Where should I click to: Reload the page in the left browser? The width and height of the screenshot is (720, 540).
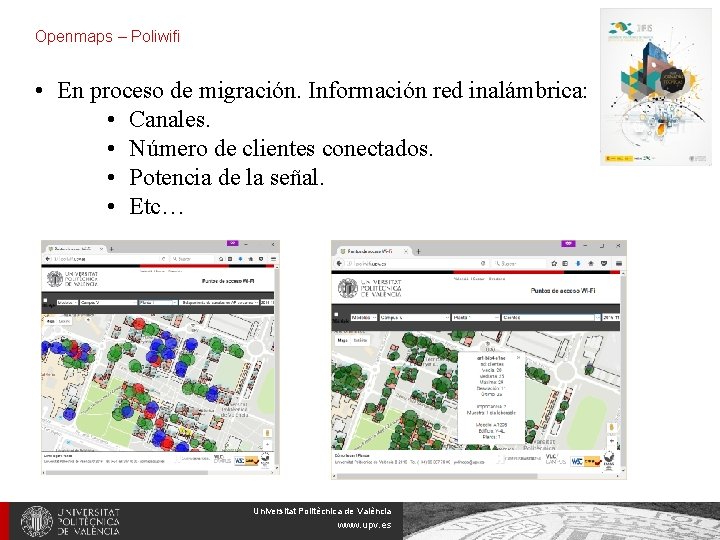point(163,259)
